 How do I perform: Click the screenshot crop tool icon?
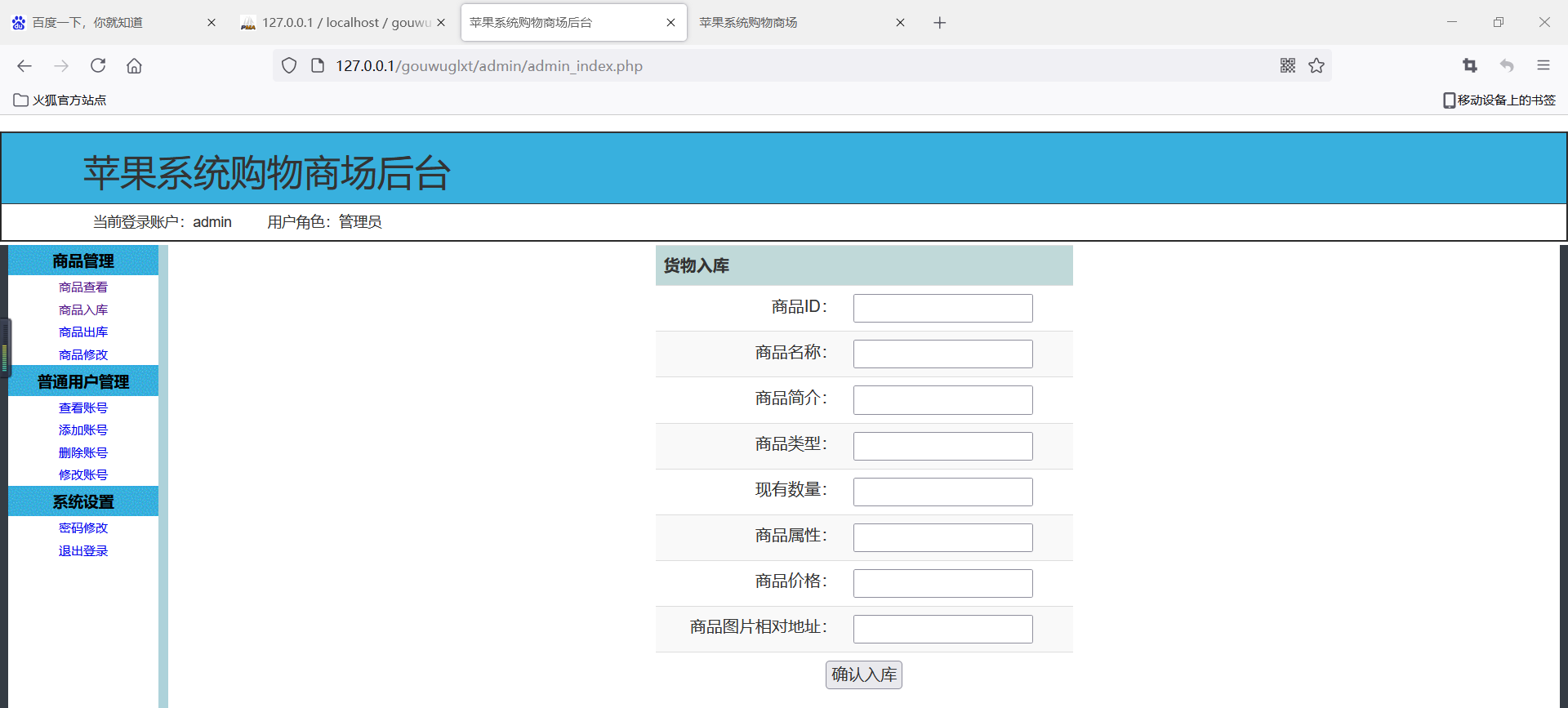pos(1470,66)
